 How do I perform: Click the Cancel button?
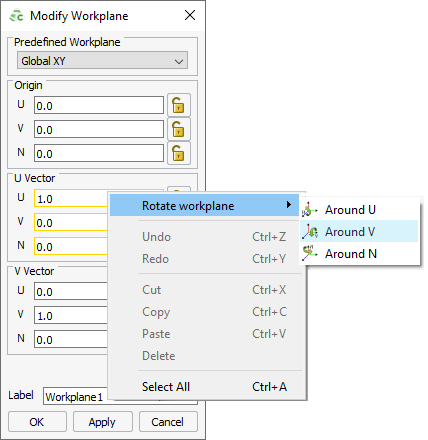168,422
